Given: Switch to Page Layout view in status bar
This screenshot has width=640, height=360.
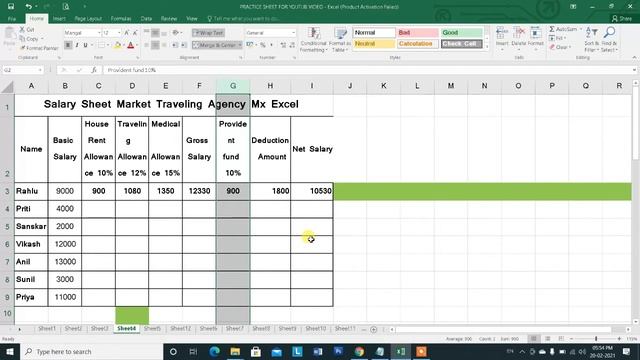Looking at the screenshot, I should pyautogui.click(x=548, y=339).
